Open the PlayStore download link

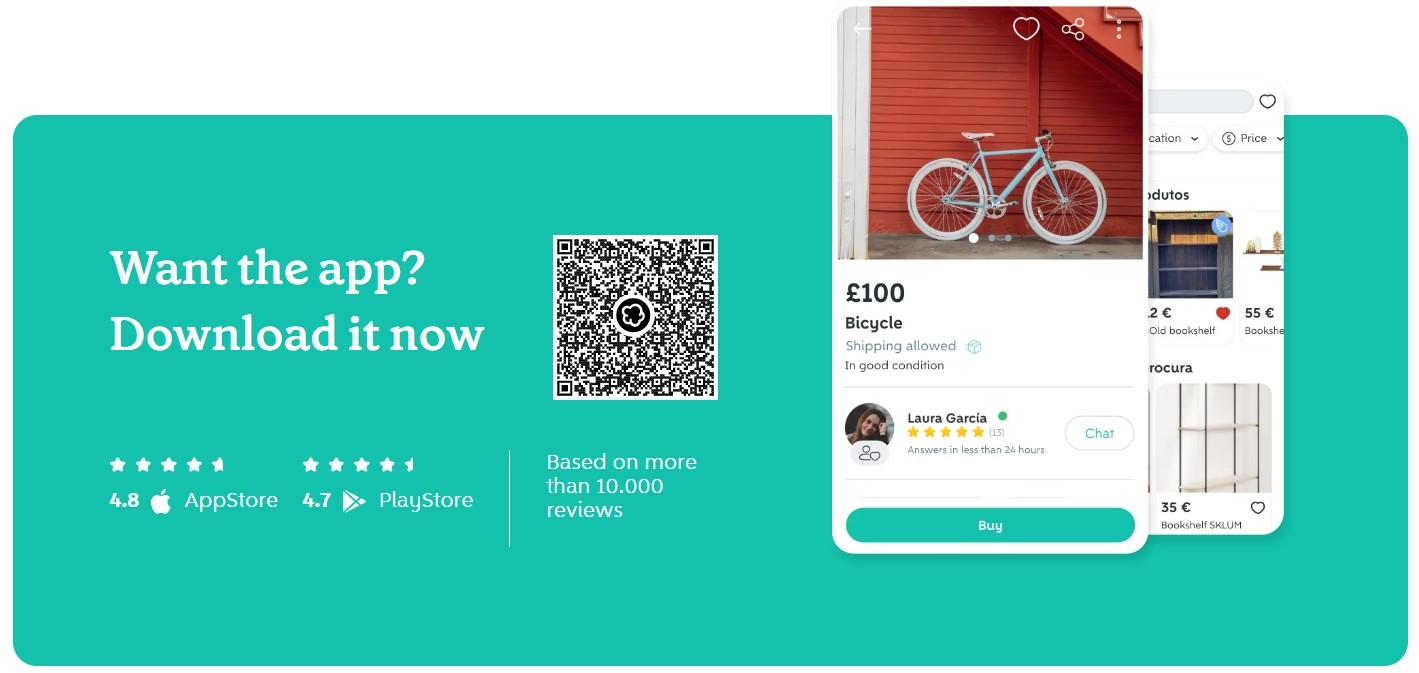pyautogui.click(x=388, y=500)
